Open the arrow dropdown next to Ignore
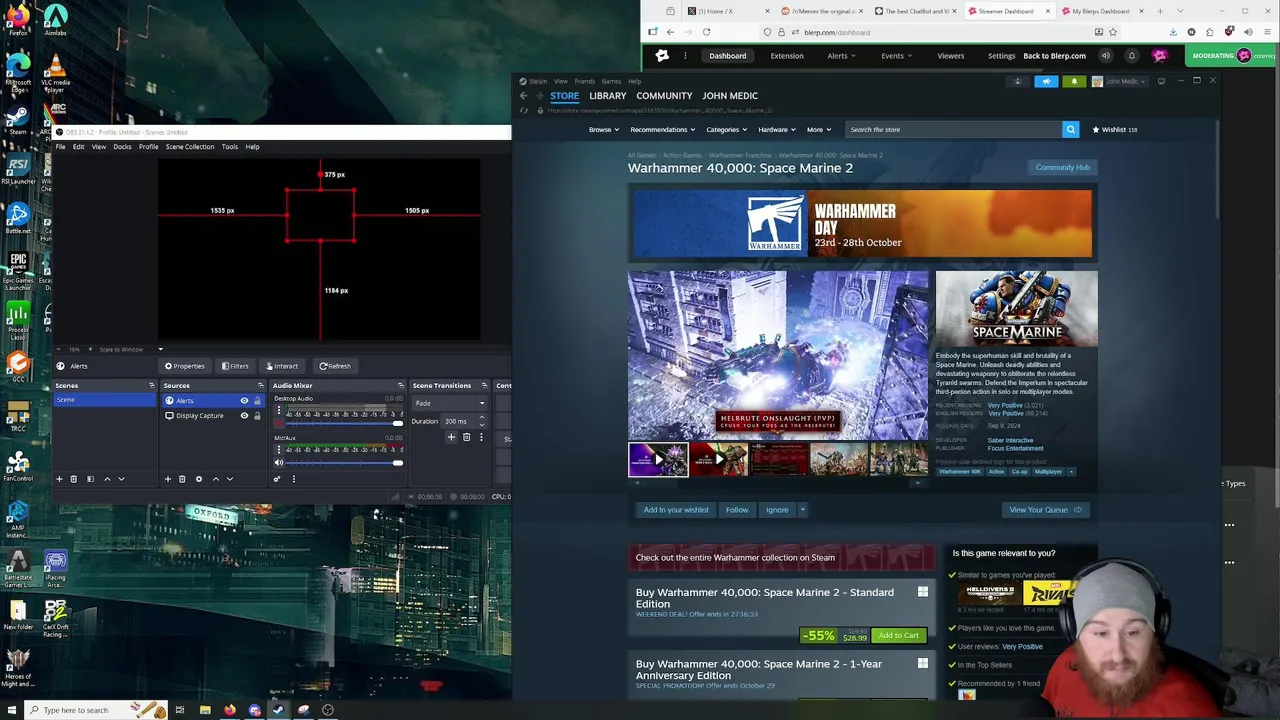The width and height of the screenshot is (1280, 720). 802,510
